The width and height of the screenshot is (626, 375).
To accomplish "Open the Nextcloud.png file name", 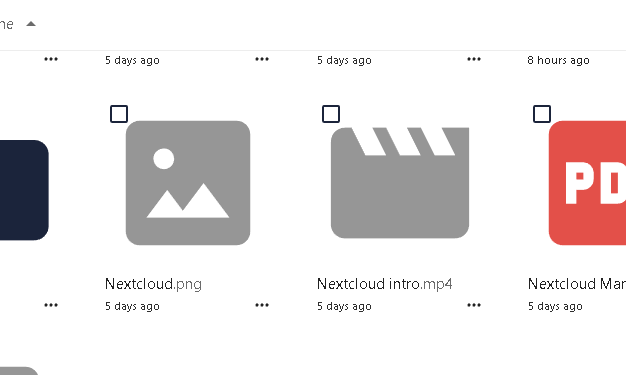I will point(153,284).
